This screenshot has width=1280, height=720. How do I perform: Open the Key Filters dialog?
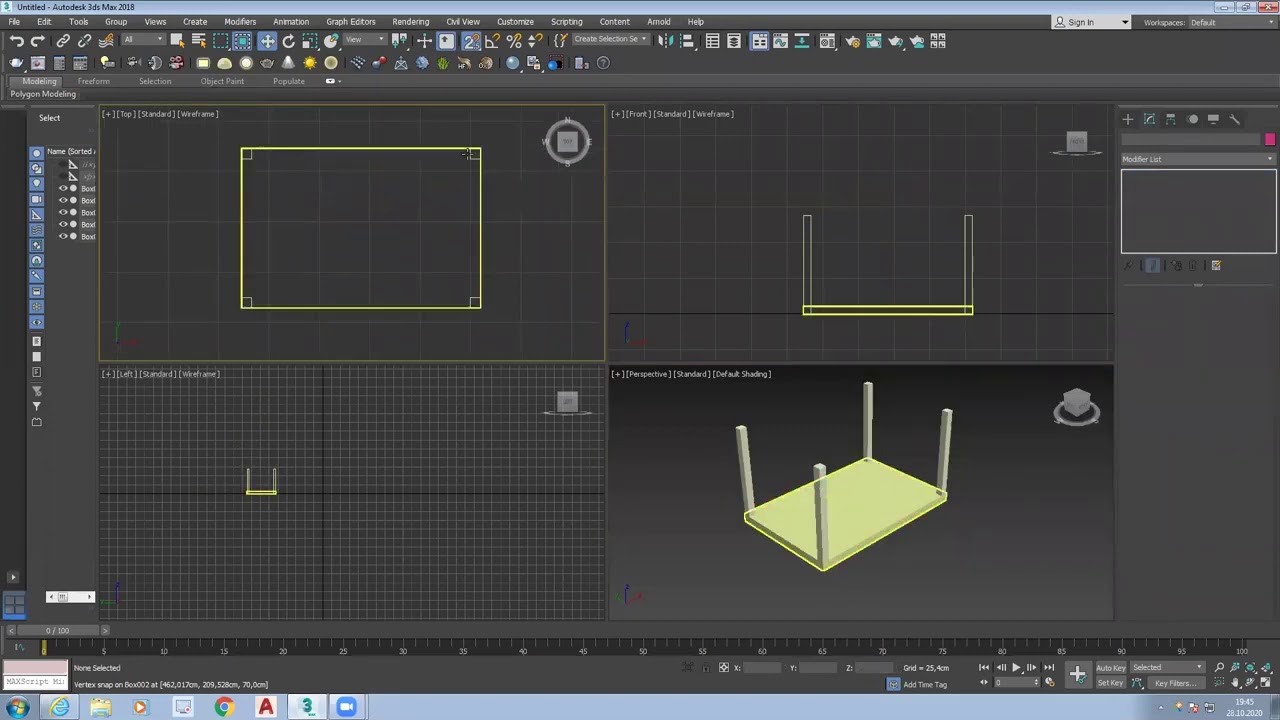(x=1176, y=683)
